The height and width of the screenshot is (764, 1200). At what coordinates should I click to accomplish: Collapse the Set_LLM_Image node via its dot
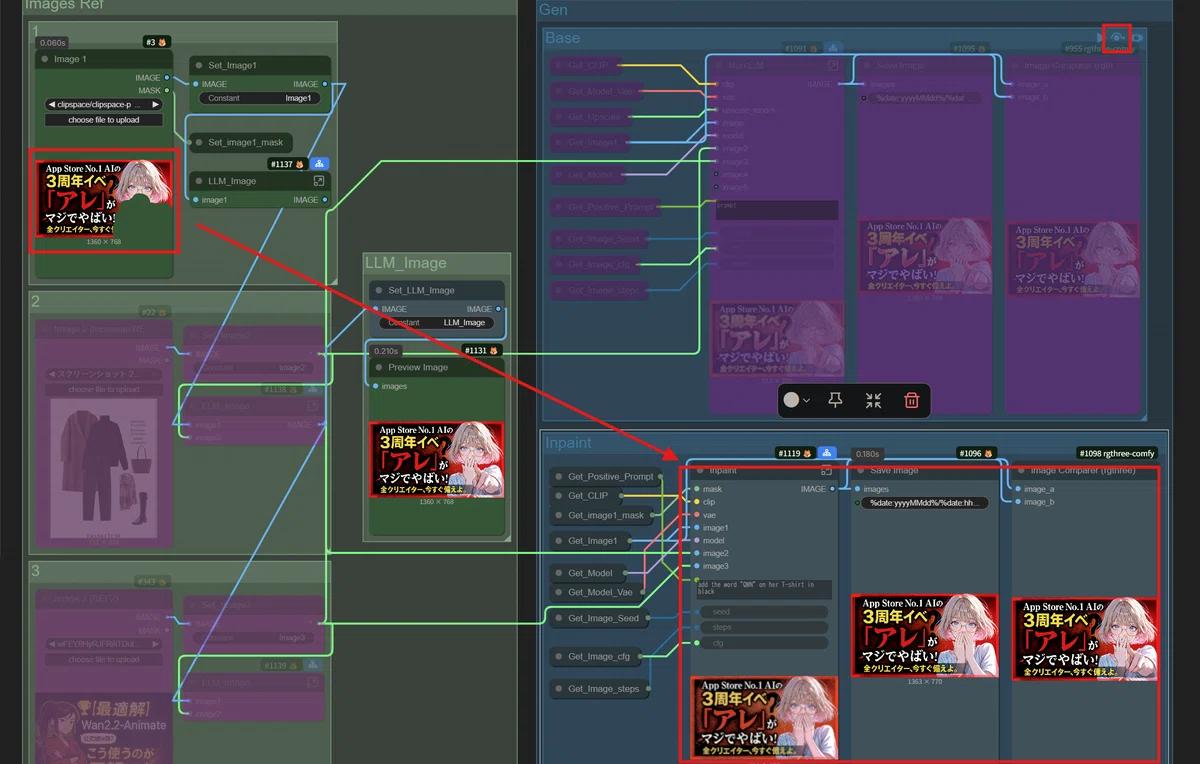(x=379, y=290)
